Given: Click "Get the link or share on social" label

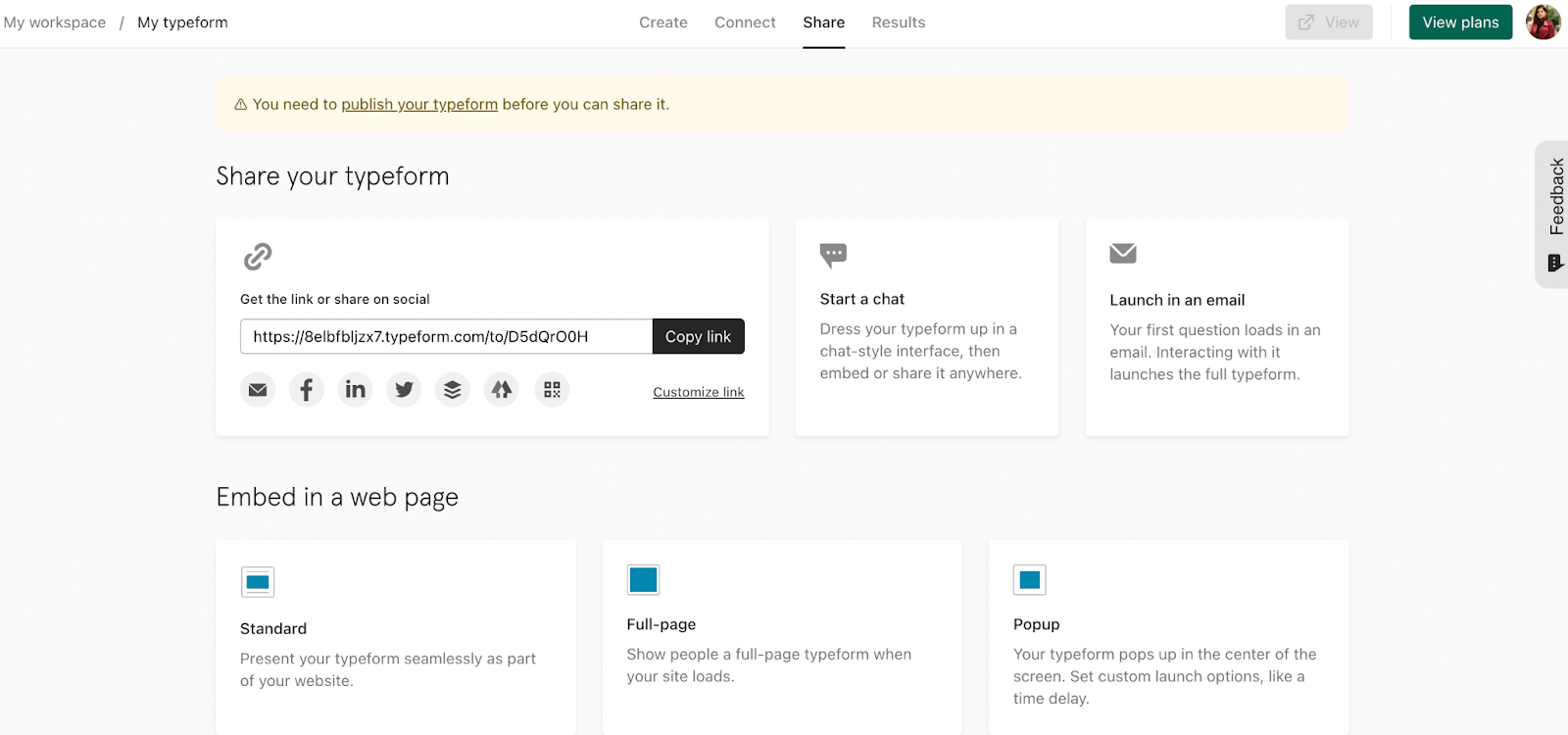Looking at the screenshot, I should click(335, 299).
